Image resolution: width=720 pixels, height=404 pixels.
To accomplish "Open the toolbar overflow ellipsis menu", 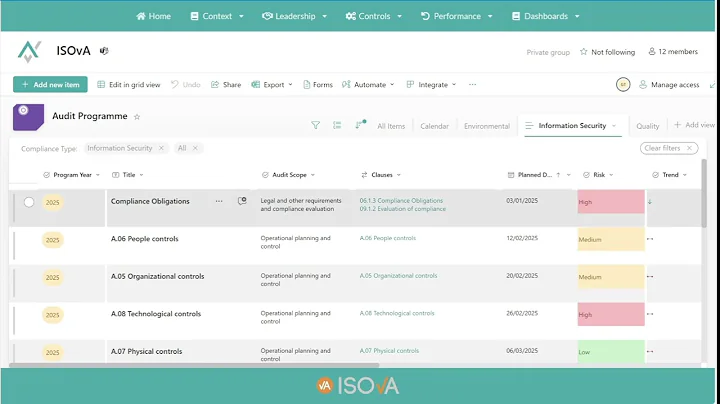I will (x=472, y=85).
